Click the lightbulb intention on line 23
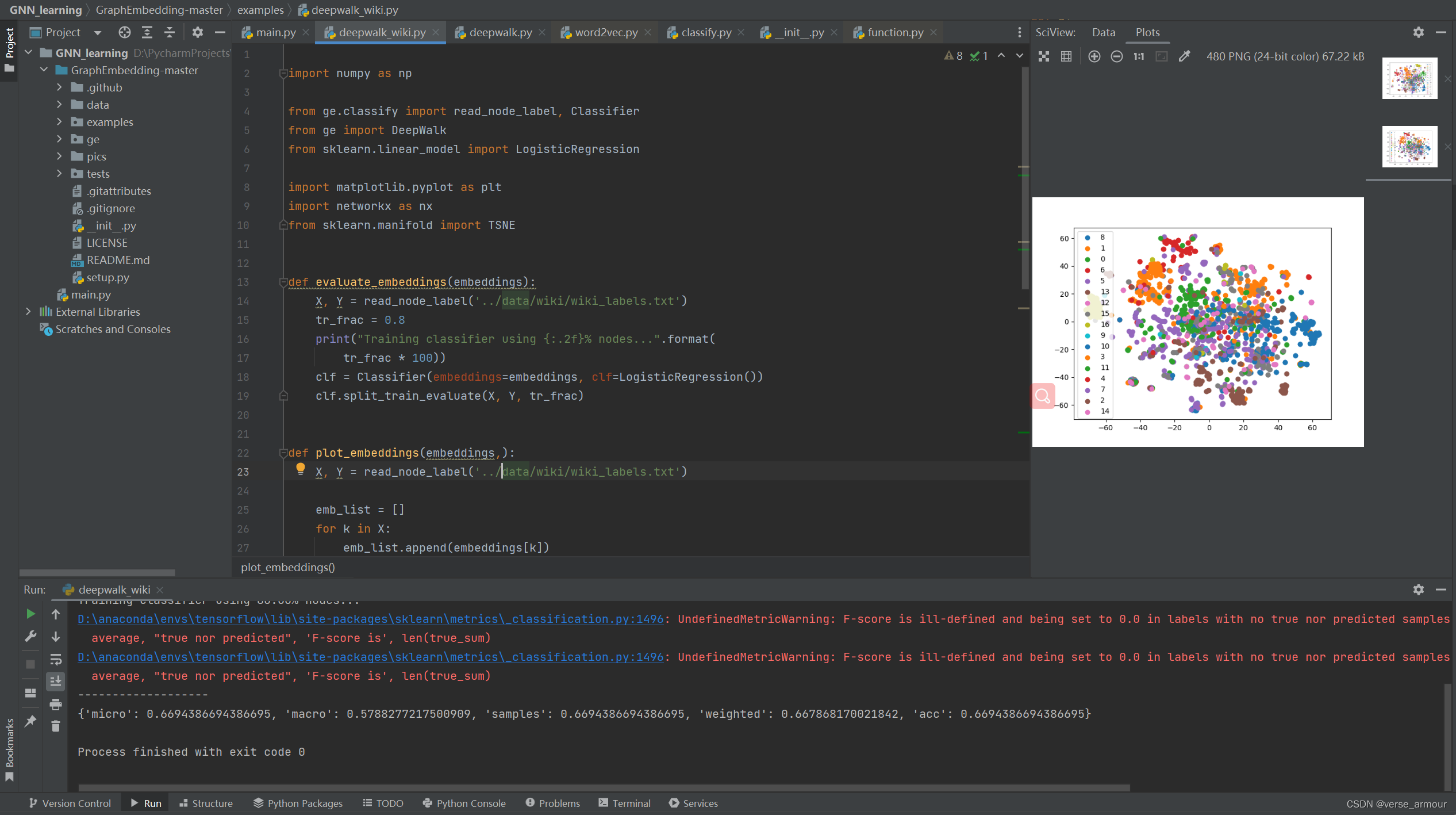This screenshot has width=1456, height=815. (x=300, y=469)
